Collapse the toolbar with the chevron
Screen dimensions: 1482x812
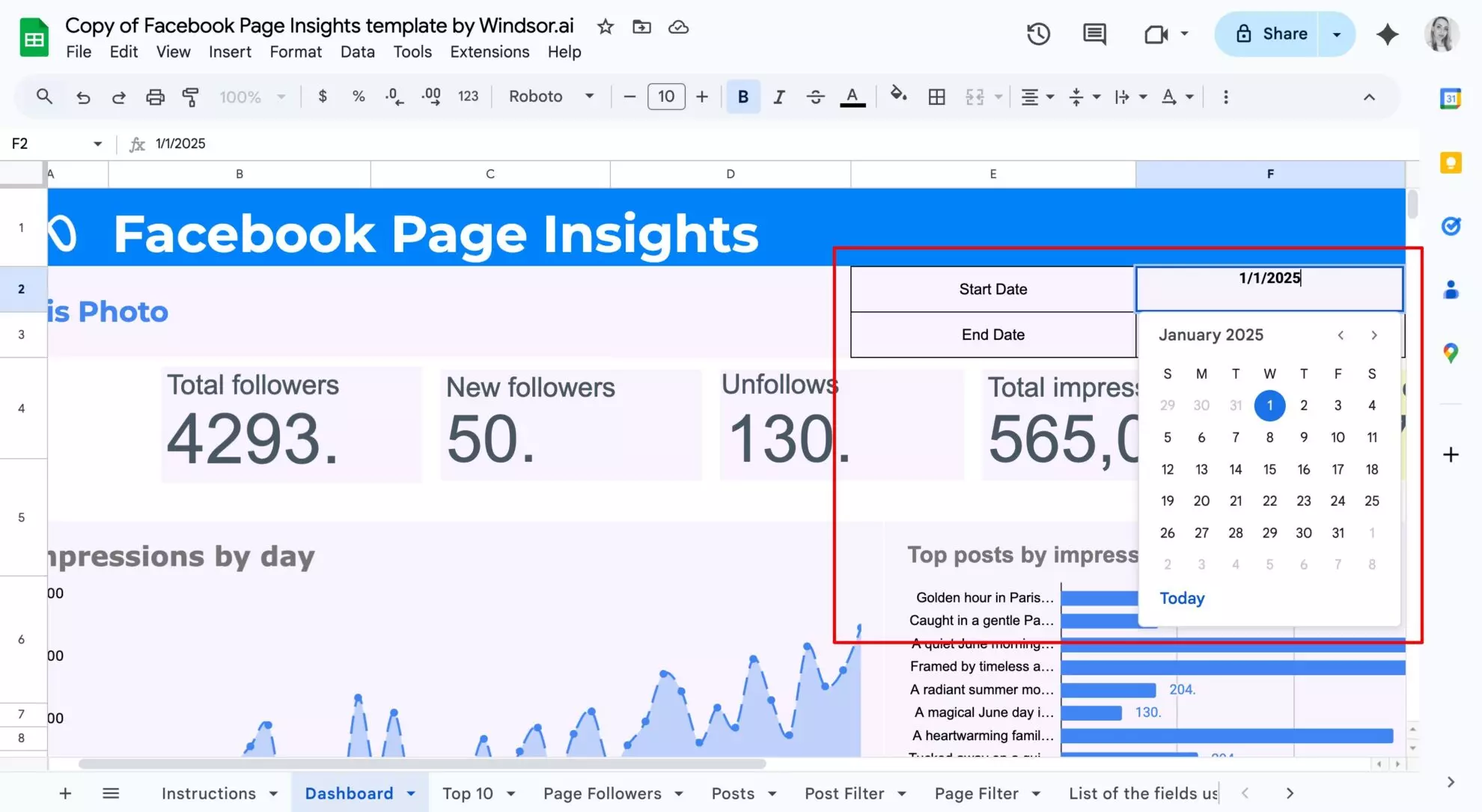click(x=1369, y=97)
